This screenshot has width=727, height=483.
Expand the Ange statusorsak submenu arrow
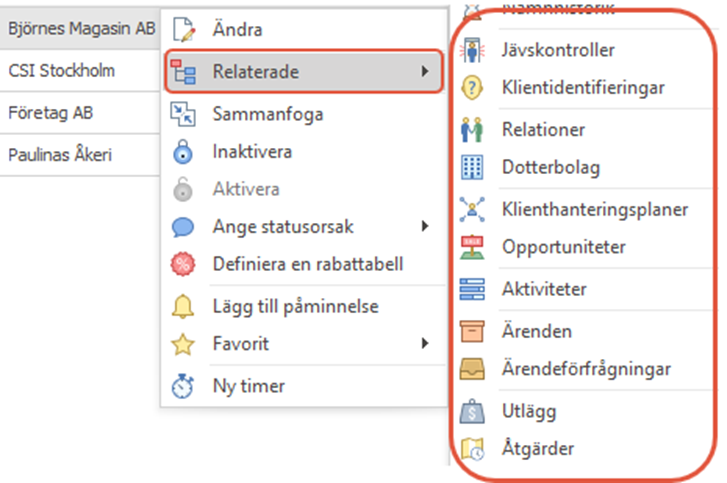click(426, 227)
